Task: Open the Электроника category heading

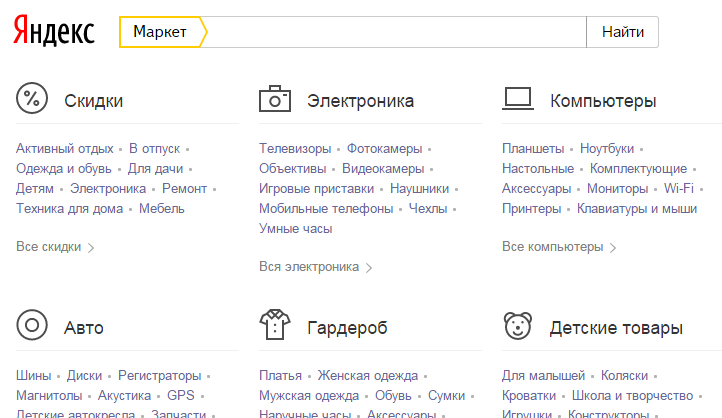Action: click(x=361, y=101)
